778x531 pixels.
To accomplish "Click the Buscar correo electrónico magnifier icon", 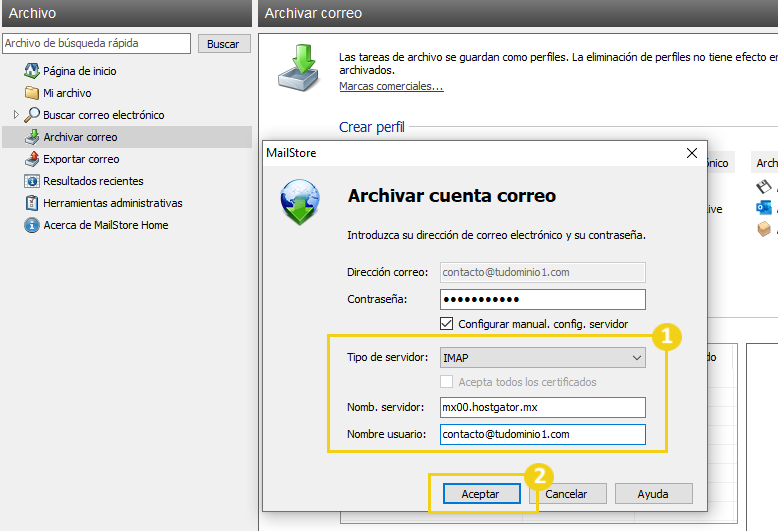I will (x=32, y=115).
